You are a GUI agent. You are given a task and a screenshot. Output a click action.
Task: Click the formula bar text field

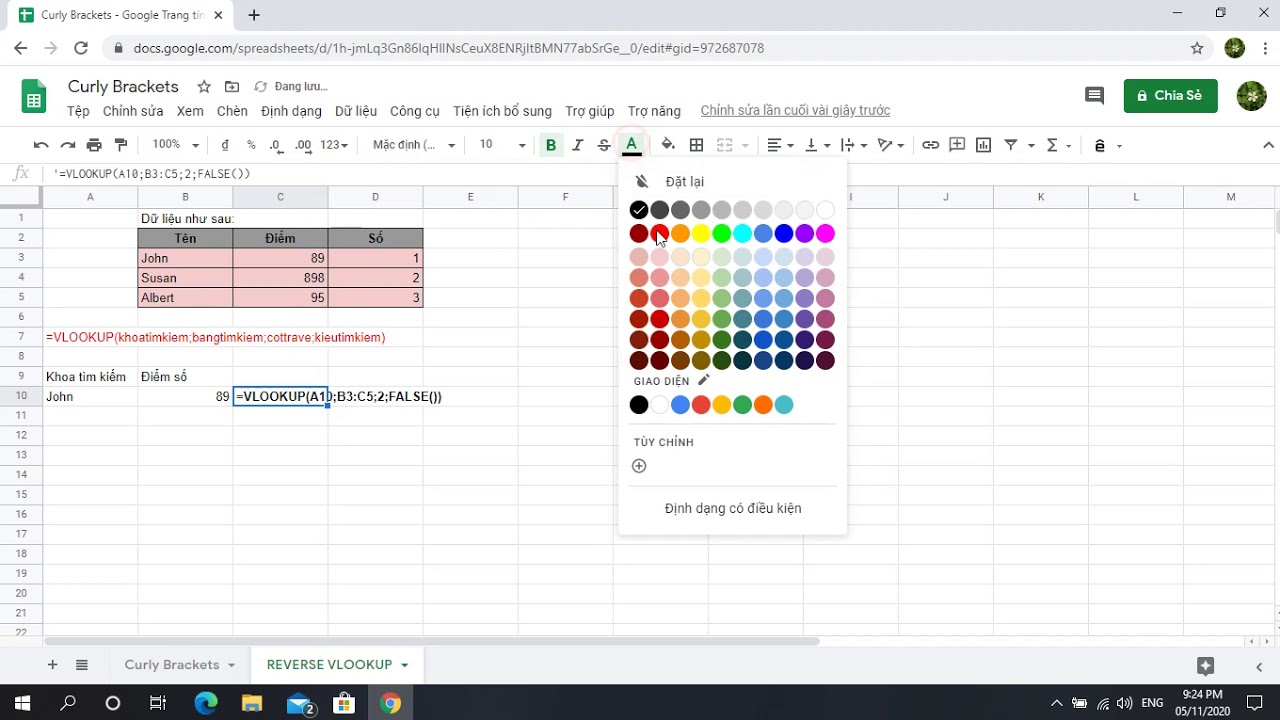pyautogui.click(x=660, y=173)
